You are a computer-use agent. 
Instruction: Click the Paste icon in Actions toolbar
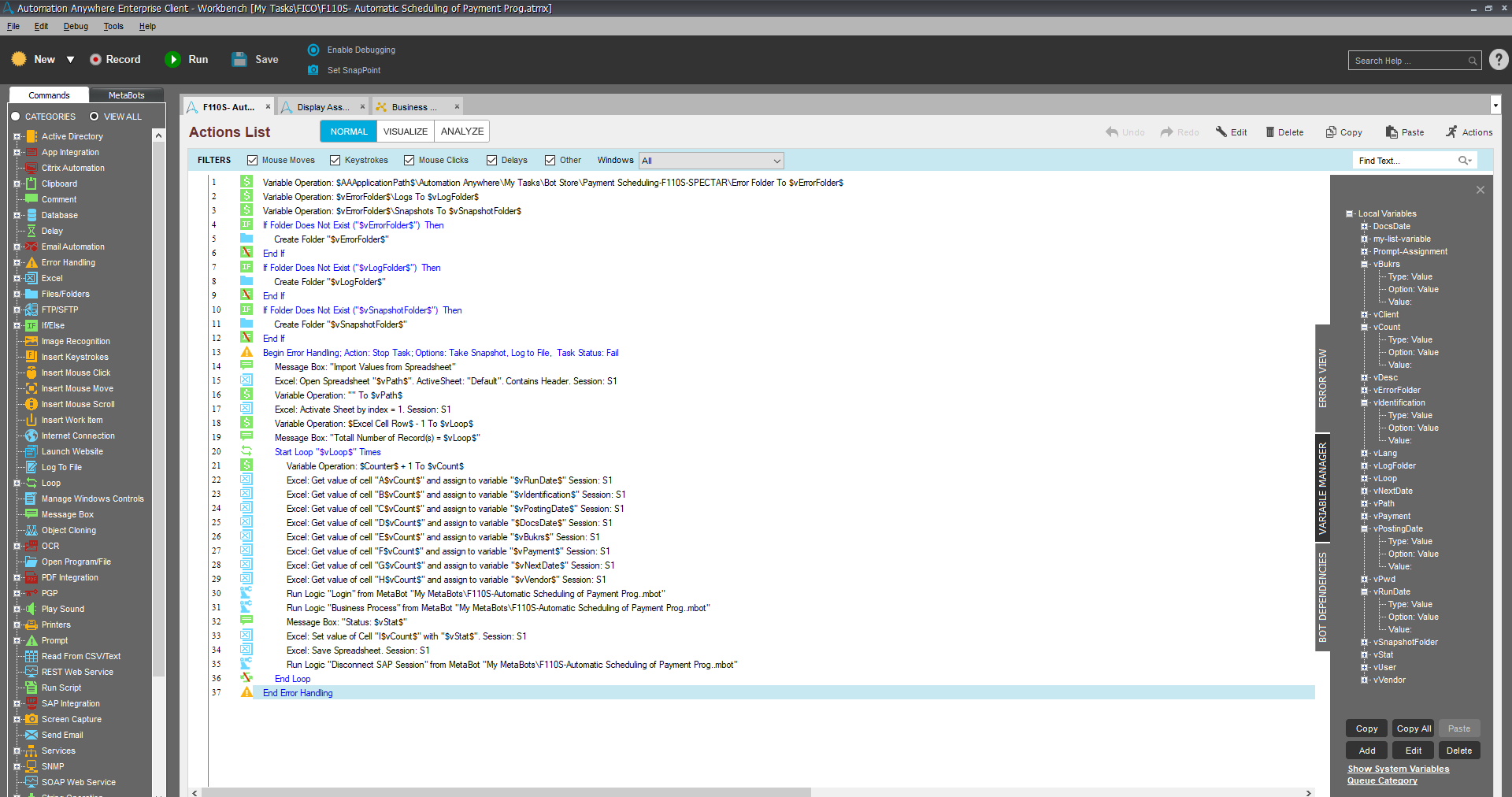click(x=1392, y=132)
